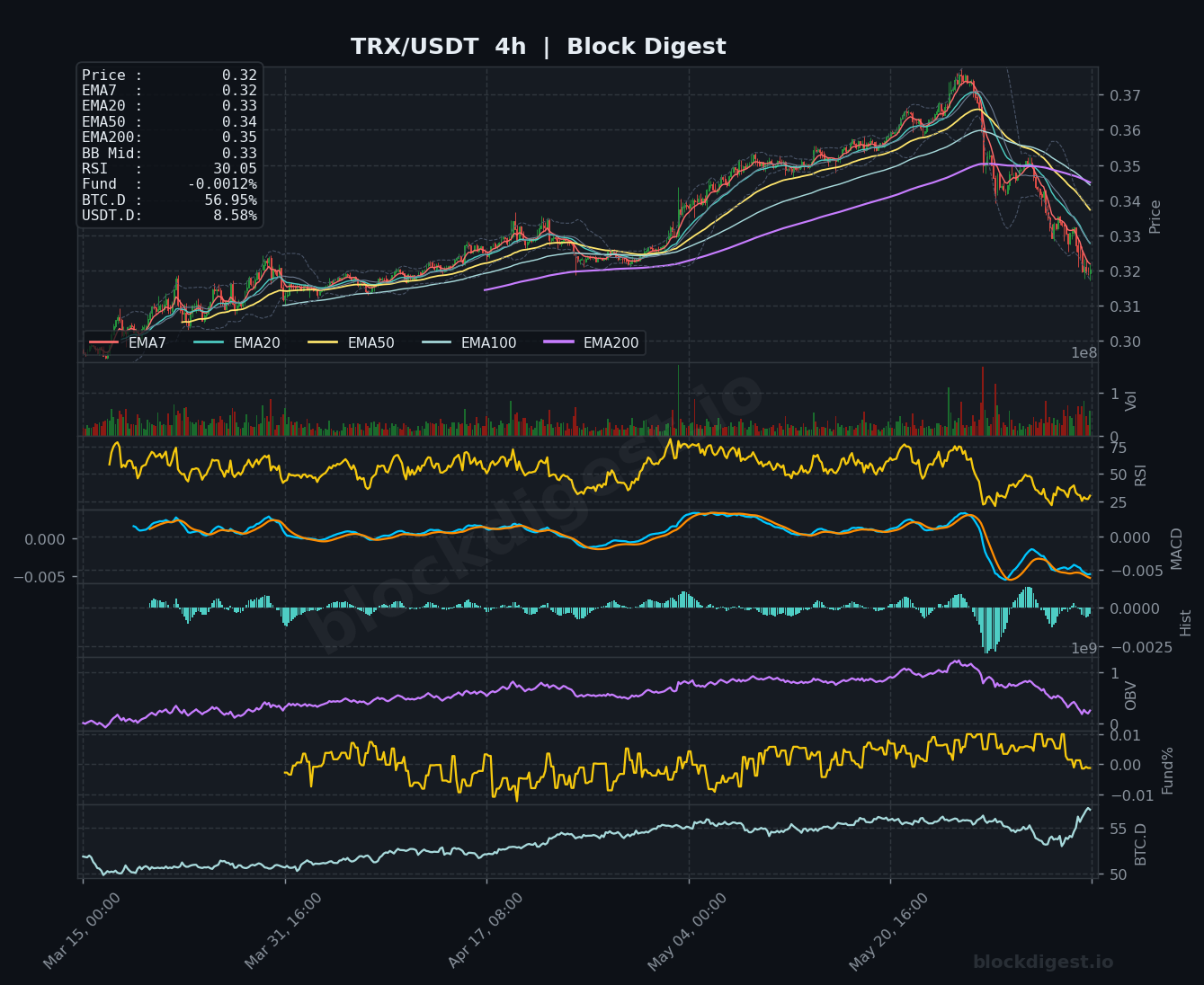Click the Fund -0.0012% stat row
This screenshot has height=985, width=1204.
(169, 184)
